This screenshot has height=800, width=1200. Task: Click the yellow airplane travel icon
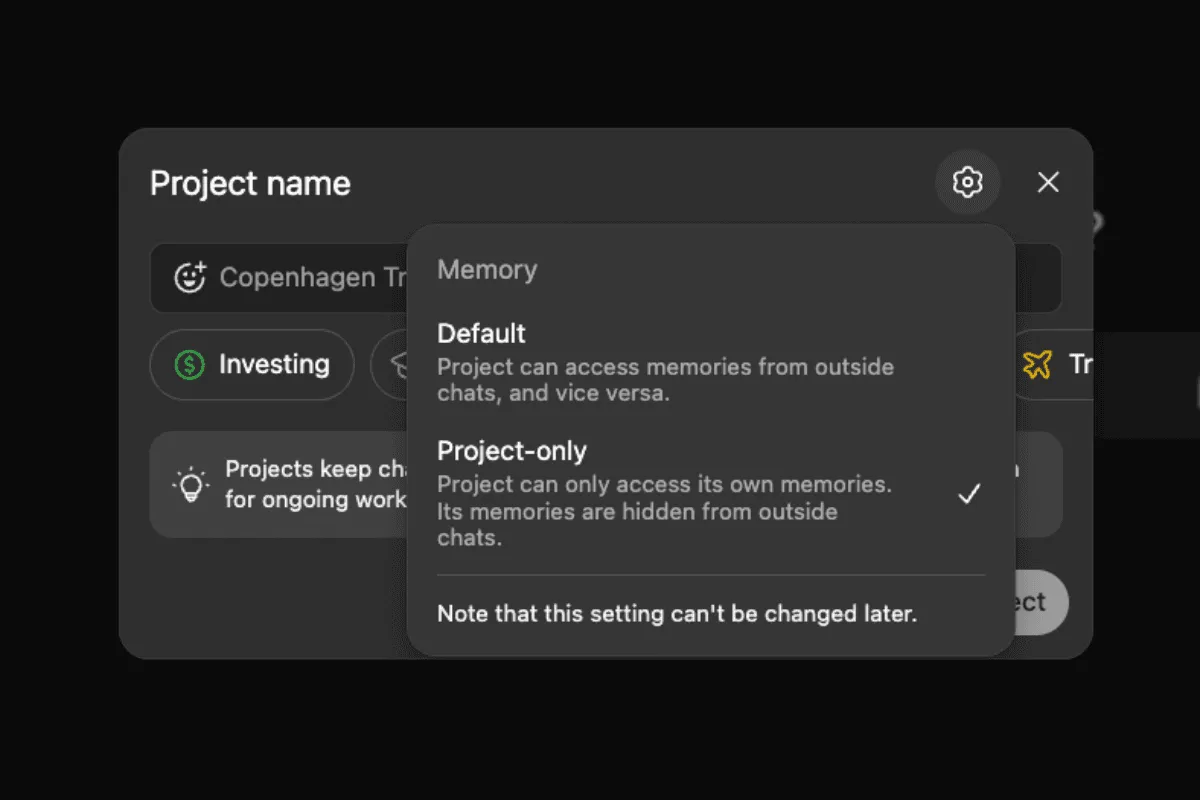[x=1038, y=365]
